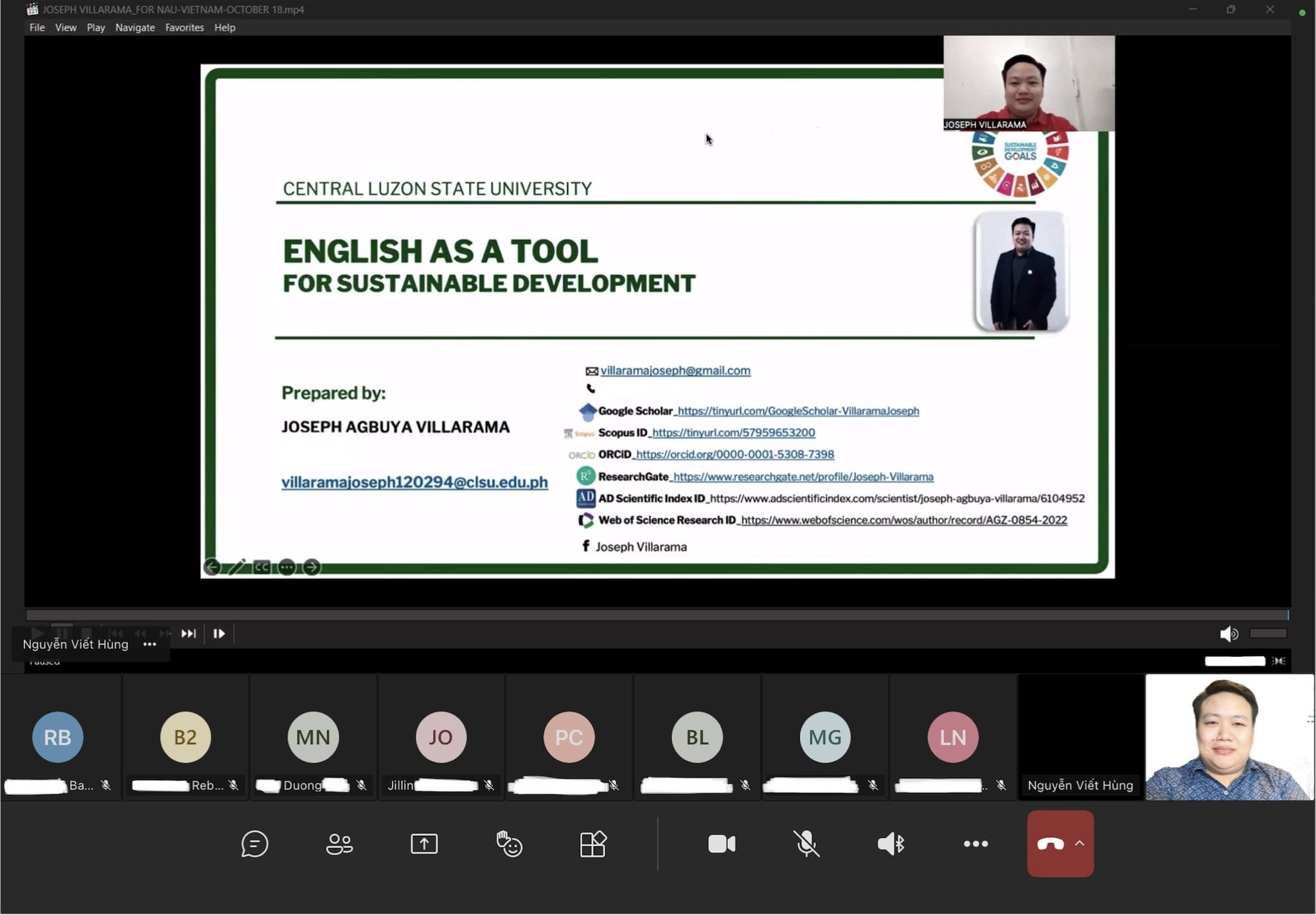Open the Bluetooth speaker audio settings

[x=891, y=844]
